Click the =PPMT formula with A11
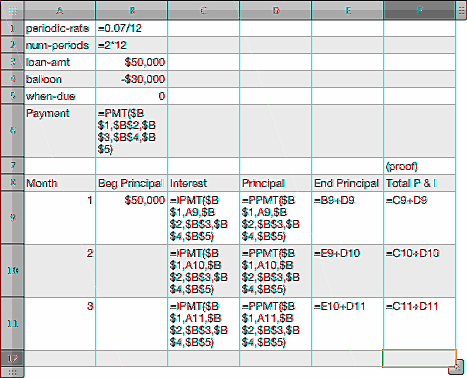467x378 pixels. (276, 324)
